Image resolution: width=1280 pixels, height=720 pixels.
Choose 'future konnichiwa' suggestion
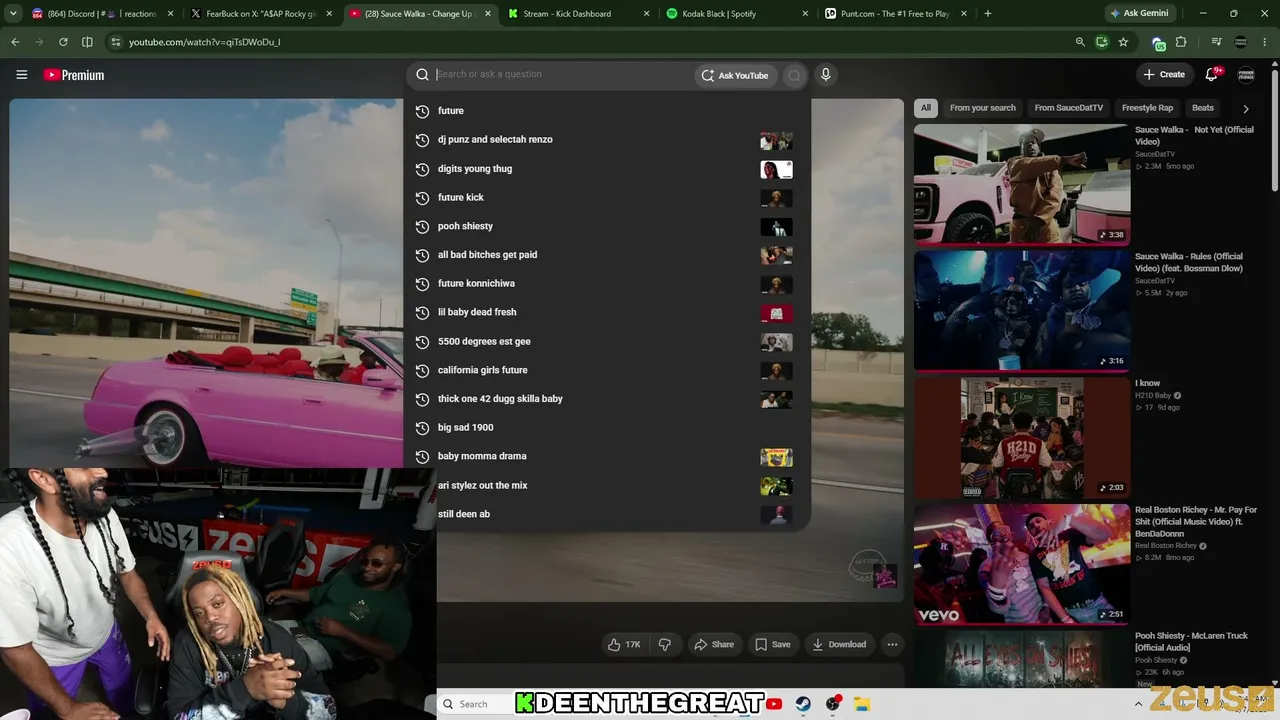[x=607, y=284]
